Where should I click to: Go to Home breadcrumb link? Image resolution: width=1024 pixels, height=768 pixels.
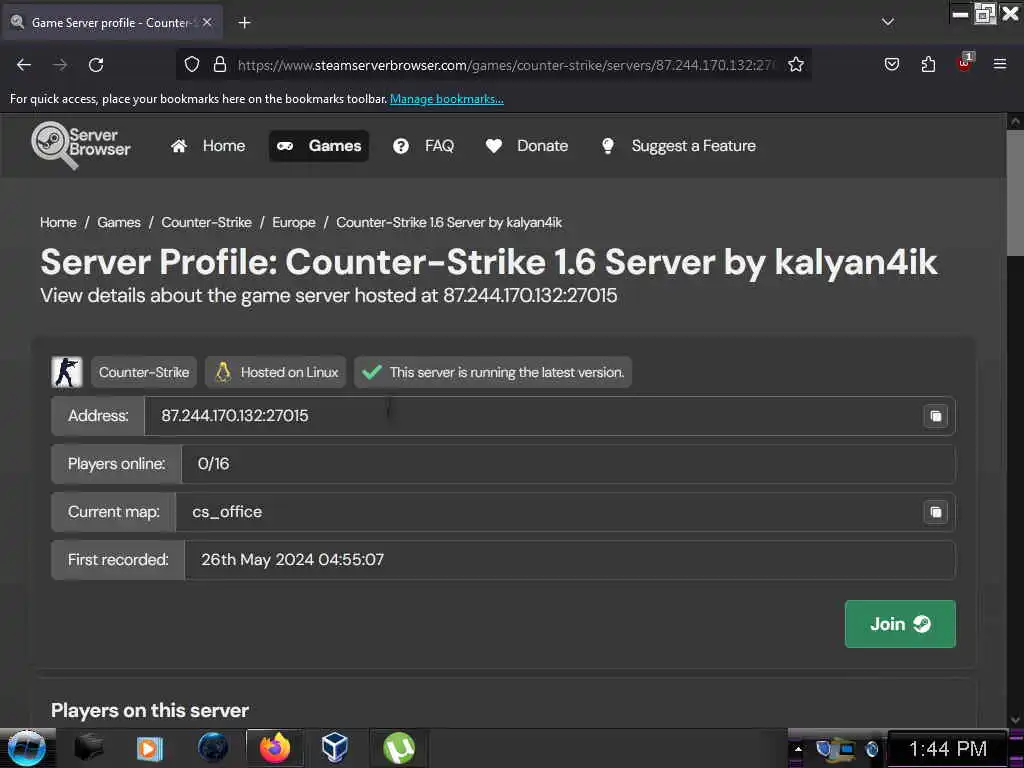(x=58, y=222)
